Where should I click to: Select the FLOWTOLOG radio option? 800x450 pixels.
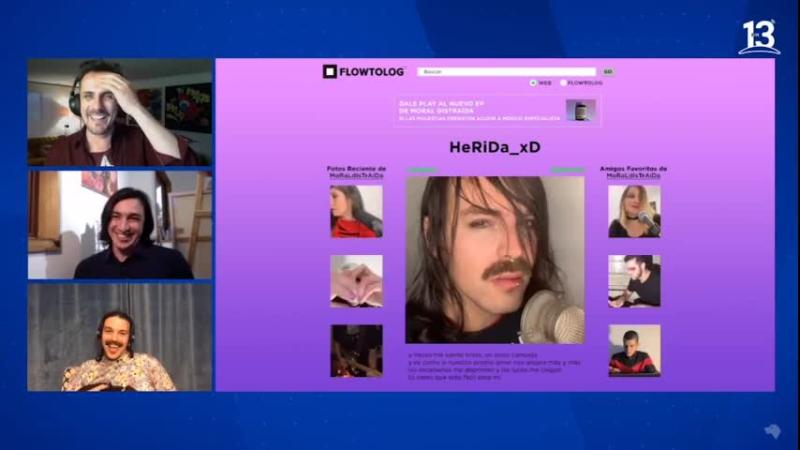click(x=563, y=83)
